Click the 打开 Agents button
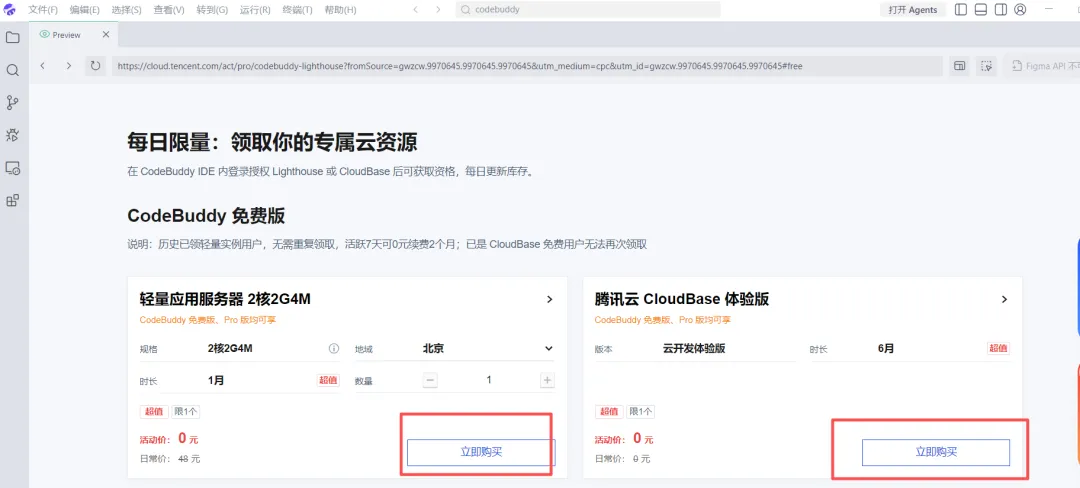Image resolution: width=1080 pixels, height=488 pixels. click(913, 10)
